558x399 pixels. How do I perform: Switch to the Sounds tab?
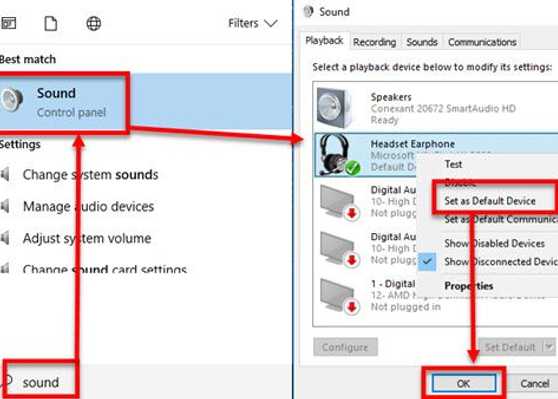[x=422, y=42]
